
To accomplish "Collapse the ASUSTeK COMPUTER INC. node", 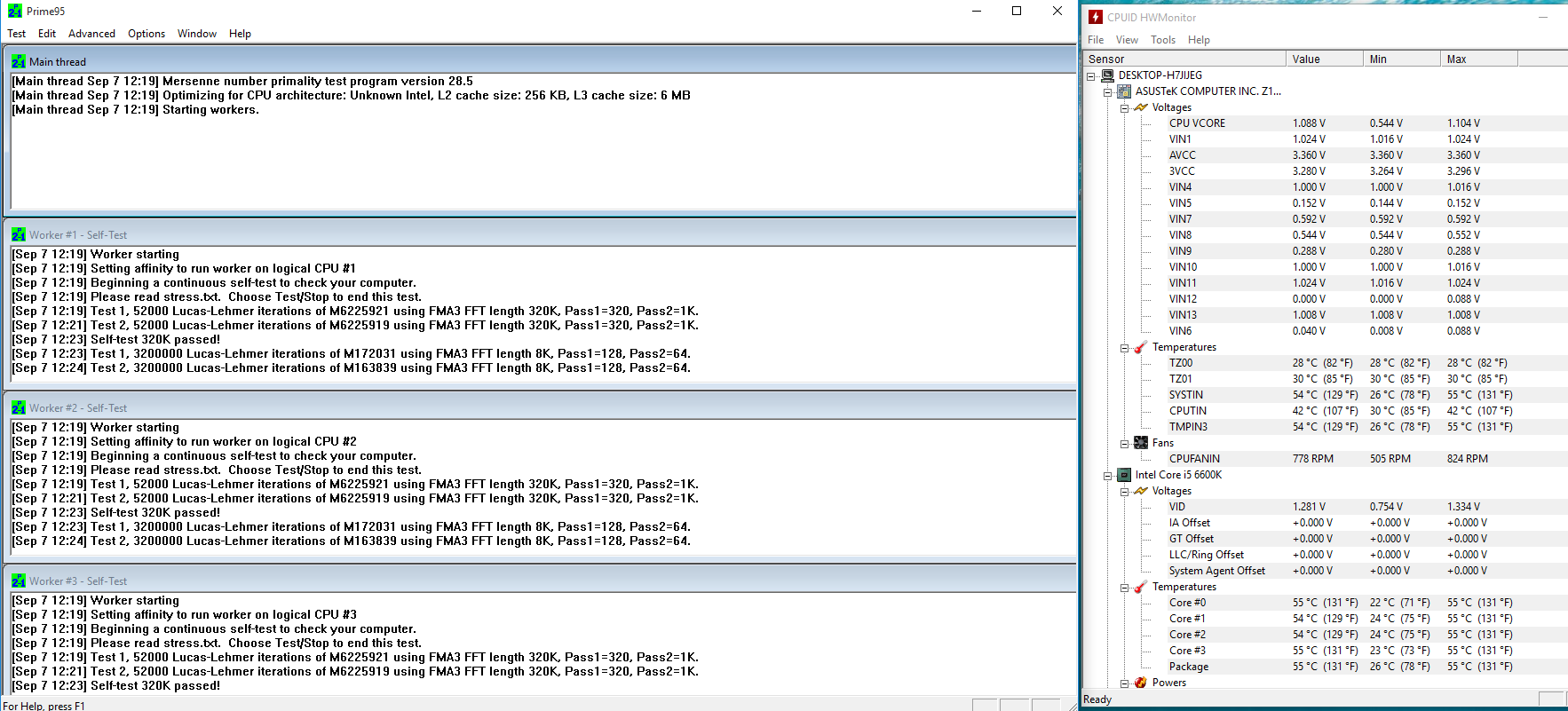I will (x=1108, y=92).
